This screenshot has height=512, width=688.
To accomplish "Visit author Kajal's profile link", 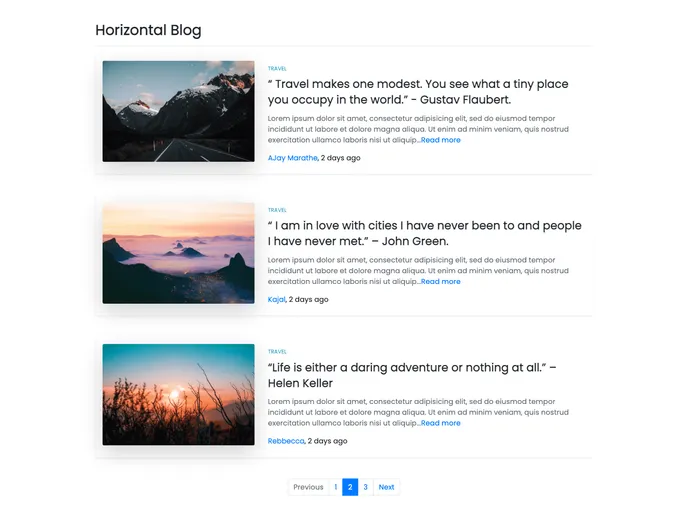I will [276, 299].
